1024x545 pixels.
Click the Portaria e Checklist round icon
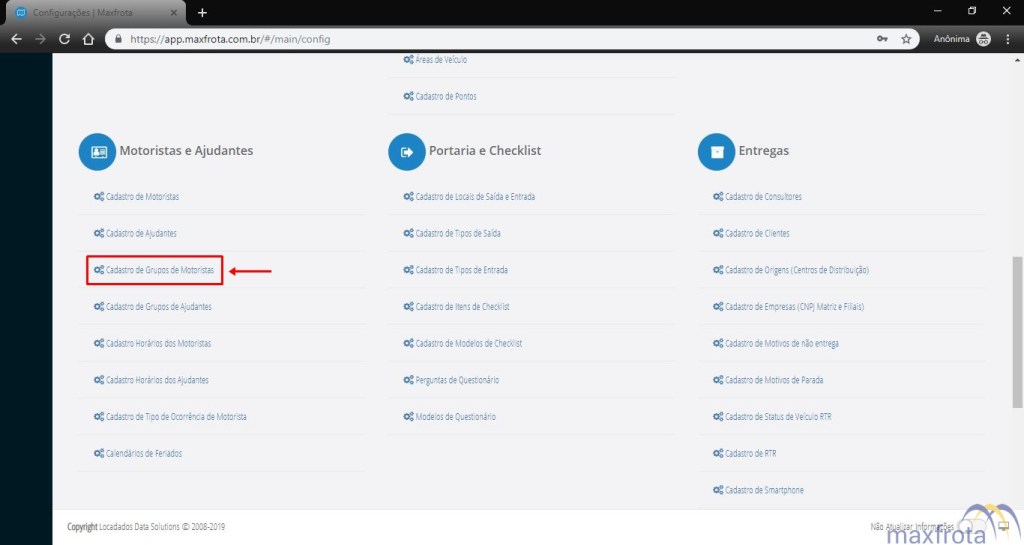click(407, 152)
